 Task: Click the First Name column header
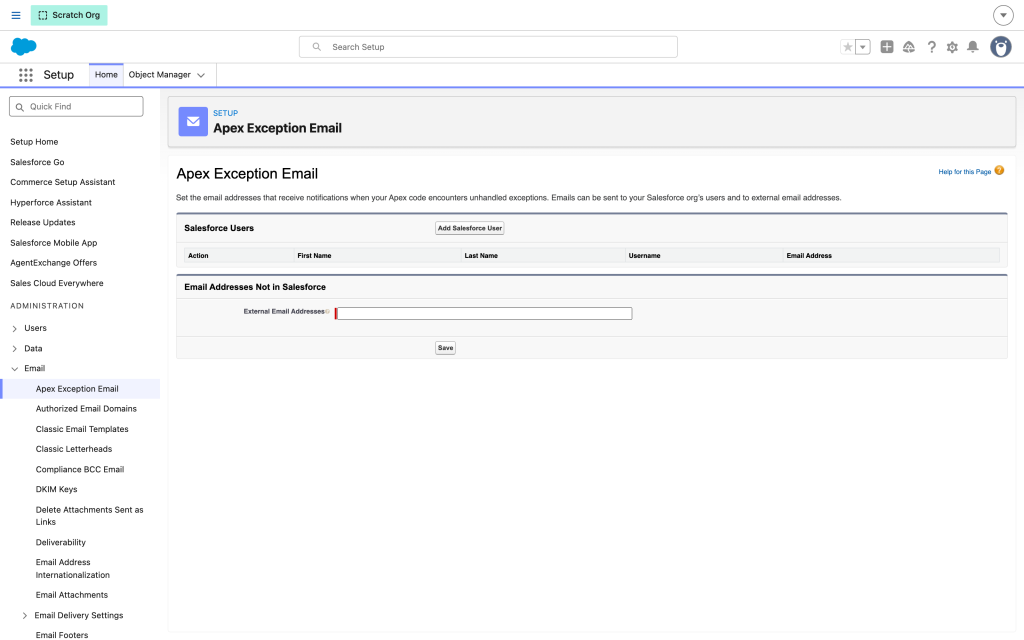(314, 256)
